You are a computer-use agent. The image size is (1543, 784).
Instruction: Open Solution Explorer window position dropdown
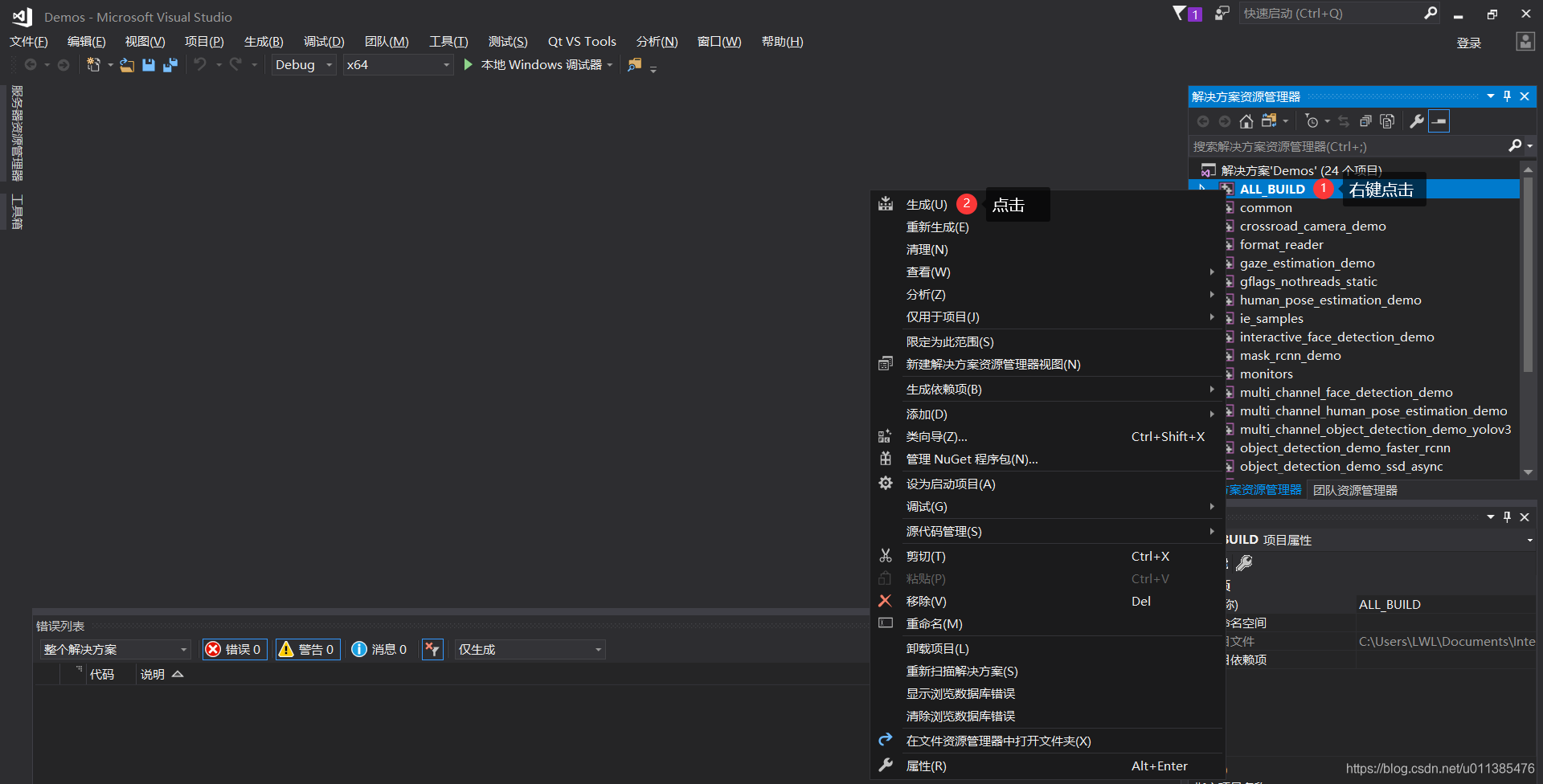1491,96
